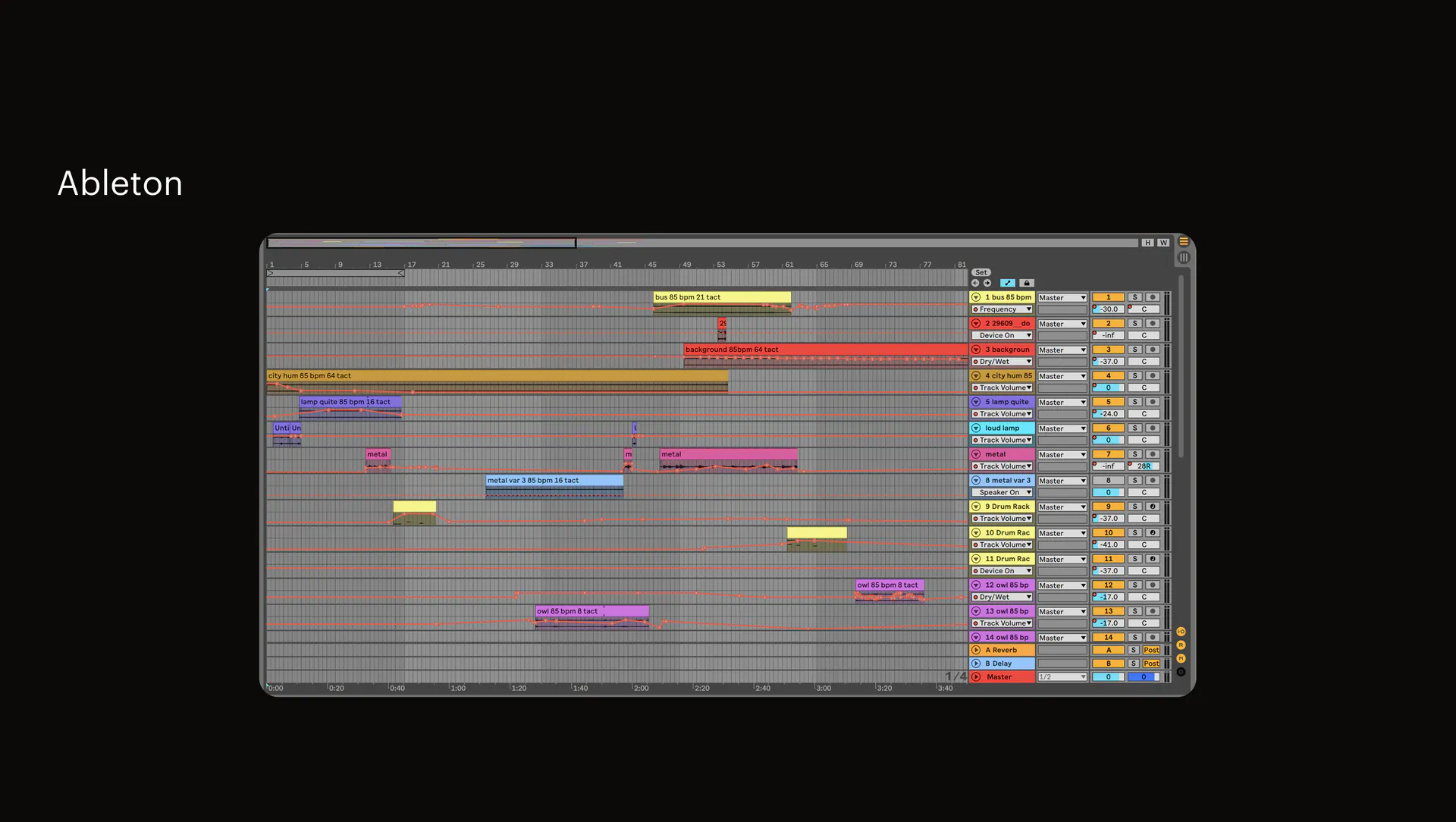Click track 1 volume slider showing -30.0

point(1108,309)
